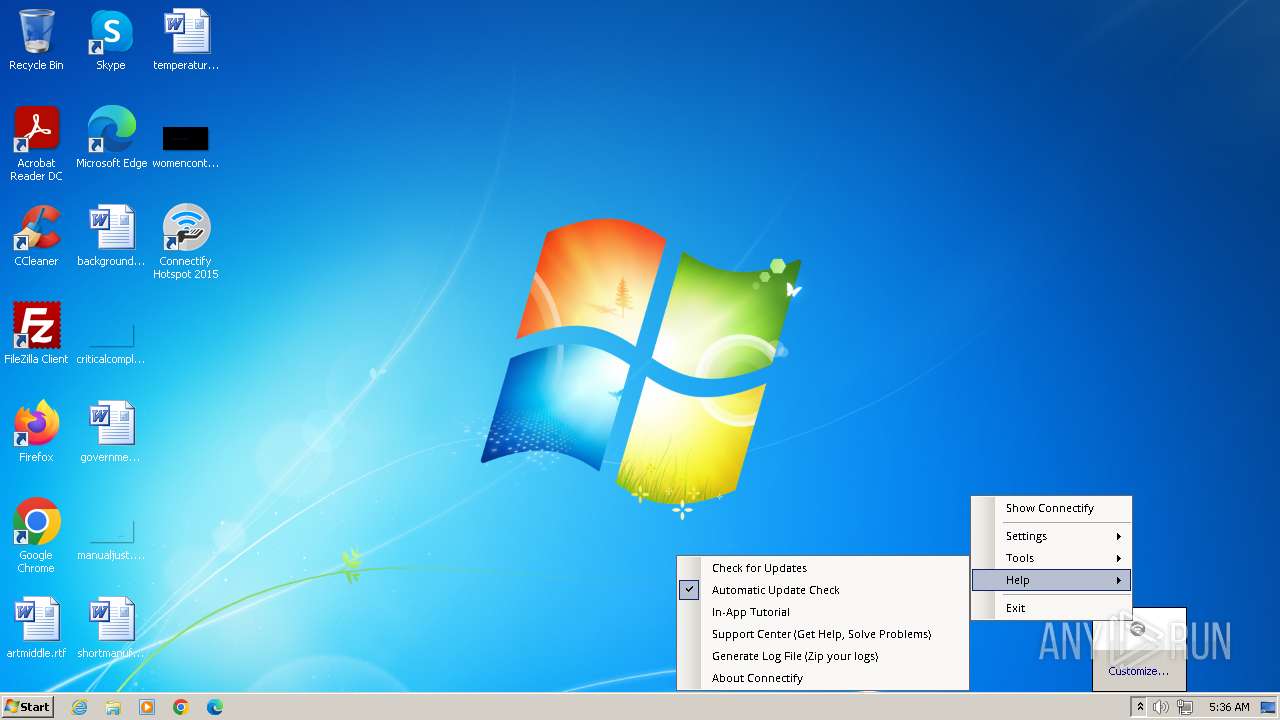This screenshot has width=1280, height=720.
Task: Select the highlighted Help menu entry
Action: pyautogui.click(x=1051, y=580)
